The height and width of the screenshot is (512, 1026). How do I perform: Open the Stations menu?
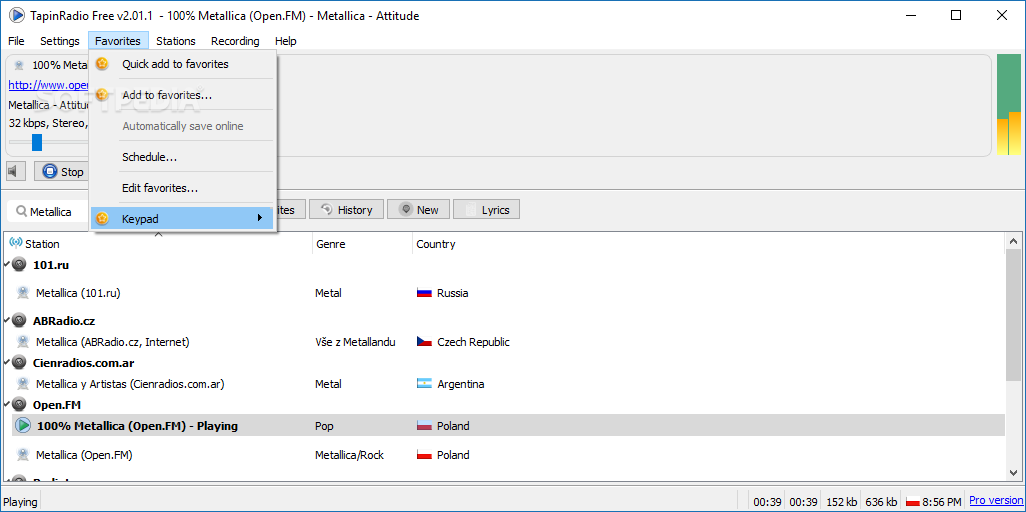[175, 41]
